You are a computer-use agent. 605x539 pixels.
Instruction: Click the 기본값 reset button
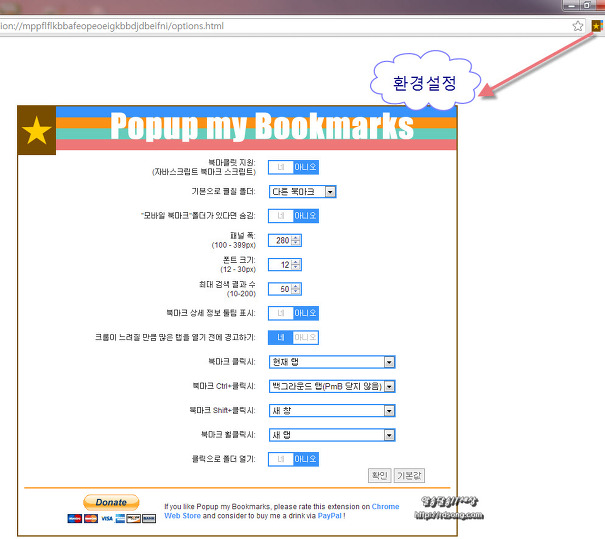[x=410, y=476]
